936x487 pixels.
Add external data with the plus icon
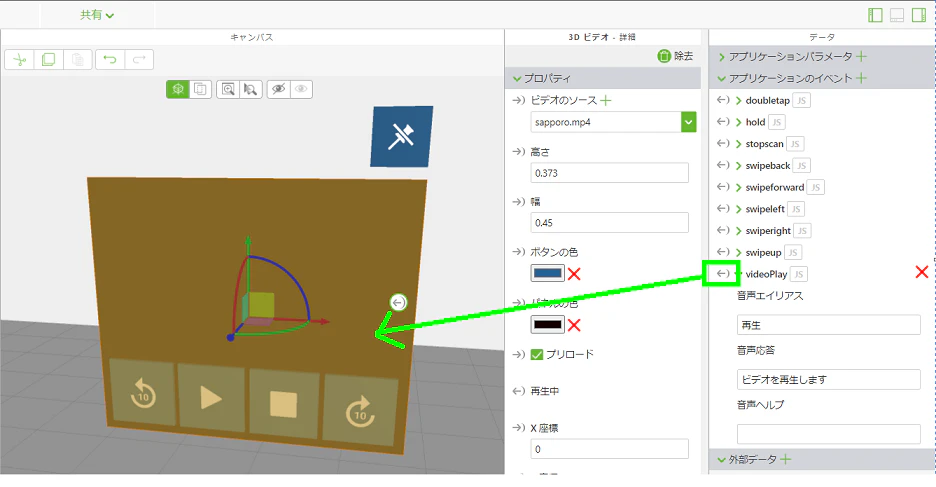click(x=786, y=459)
